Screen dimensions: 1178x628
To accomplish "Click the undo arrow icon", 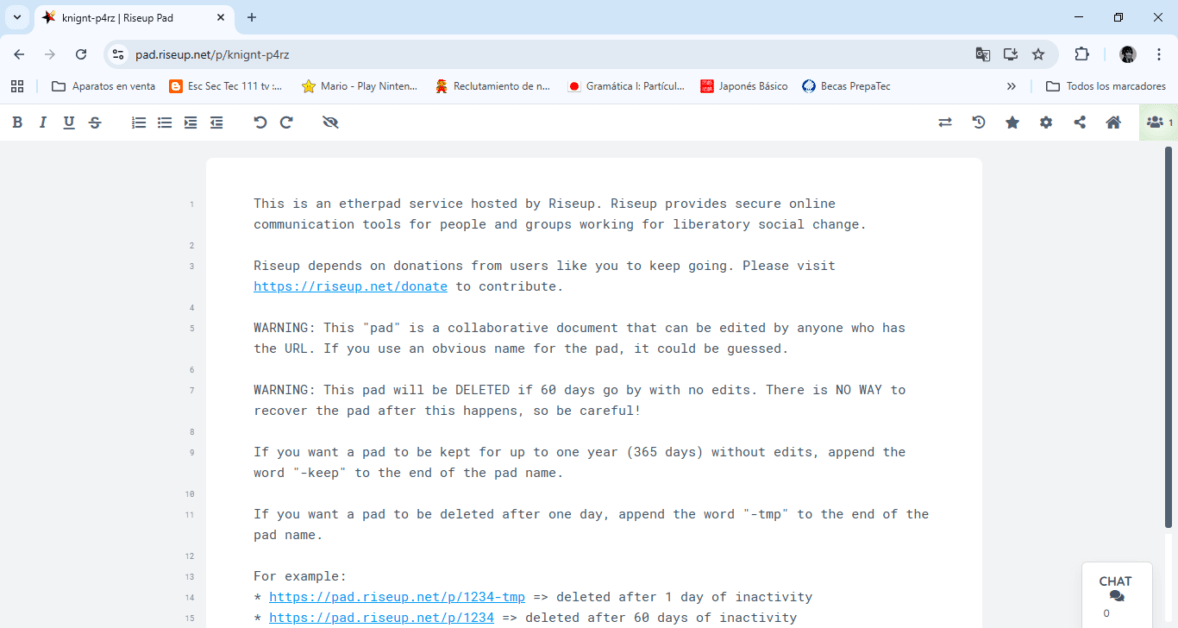I will pyautogui.click(x=260, y=122).
